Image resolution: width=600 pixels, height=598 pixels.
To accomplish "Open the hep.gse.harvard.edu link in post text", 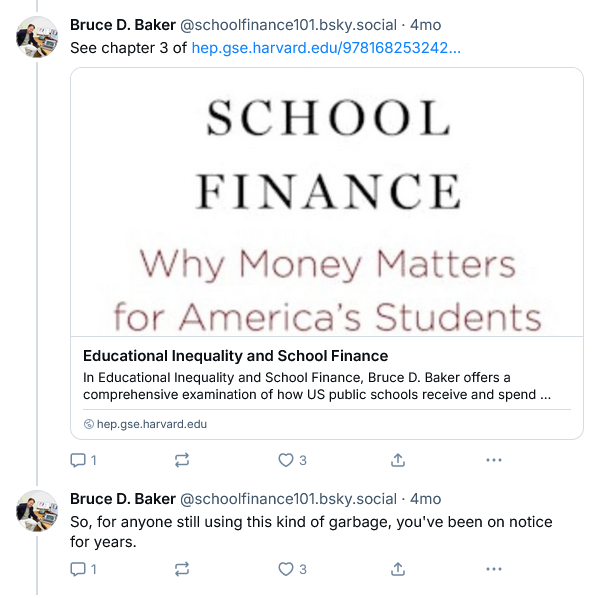I will tap(326, 48).
